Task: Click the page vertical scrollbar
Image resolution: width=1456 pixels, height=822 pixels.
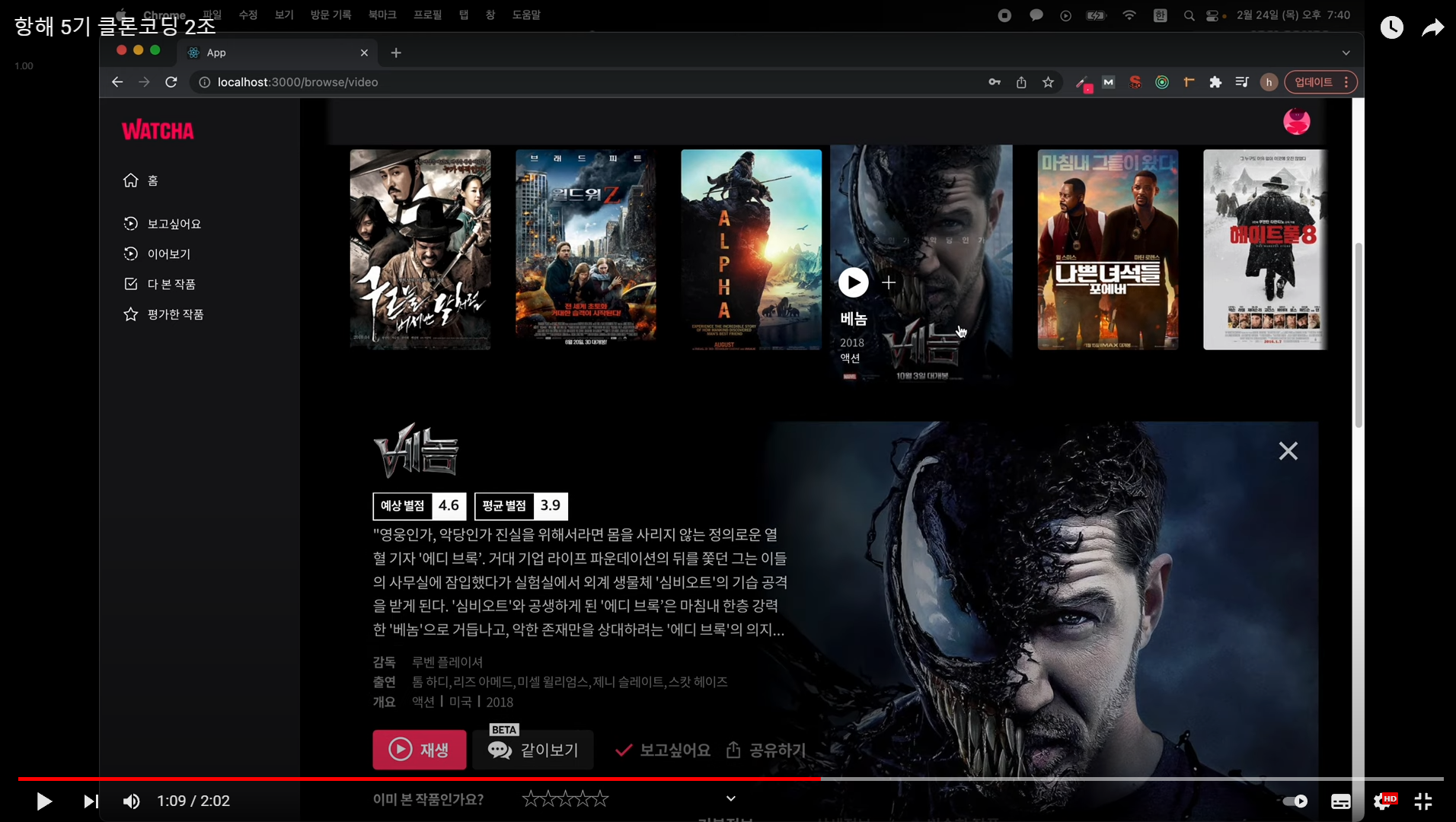Action: [1358, 335]
